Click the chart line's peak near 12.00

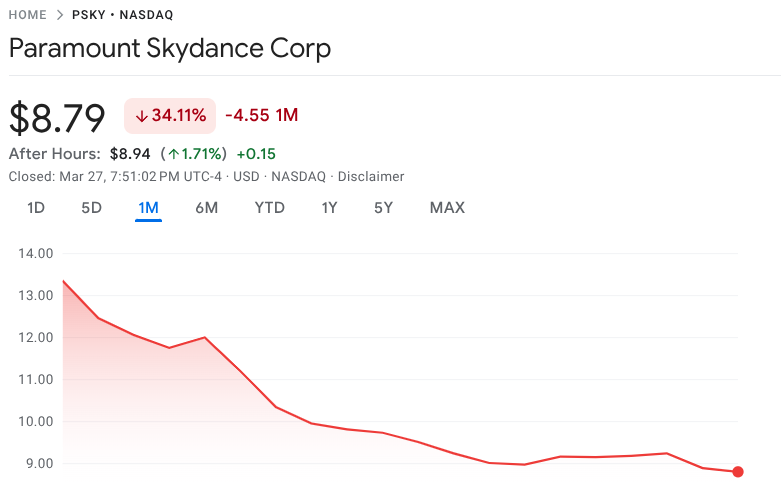coord(205,338)
